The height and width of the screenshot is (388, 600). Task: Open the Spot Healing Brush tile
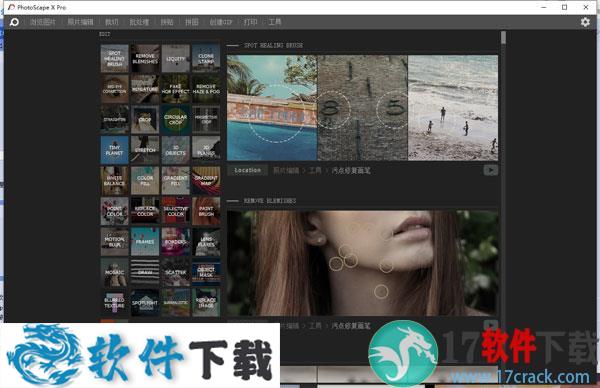[x=114, y=58]
